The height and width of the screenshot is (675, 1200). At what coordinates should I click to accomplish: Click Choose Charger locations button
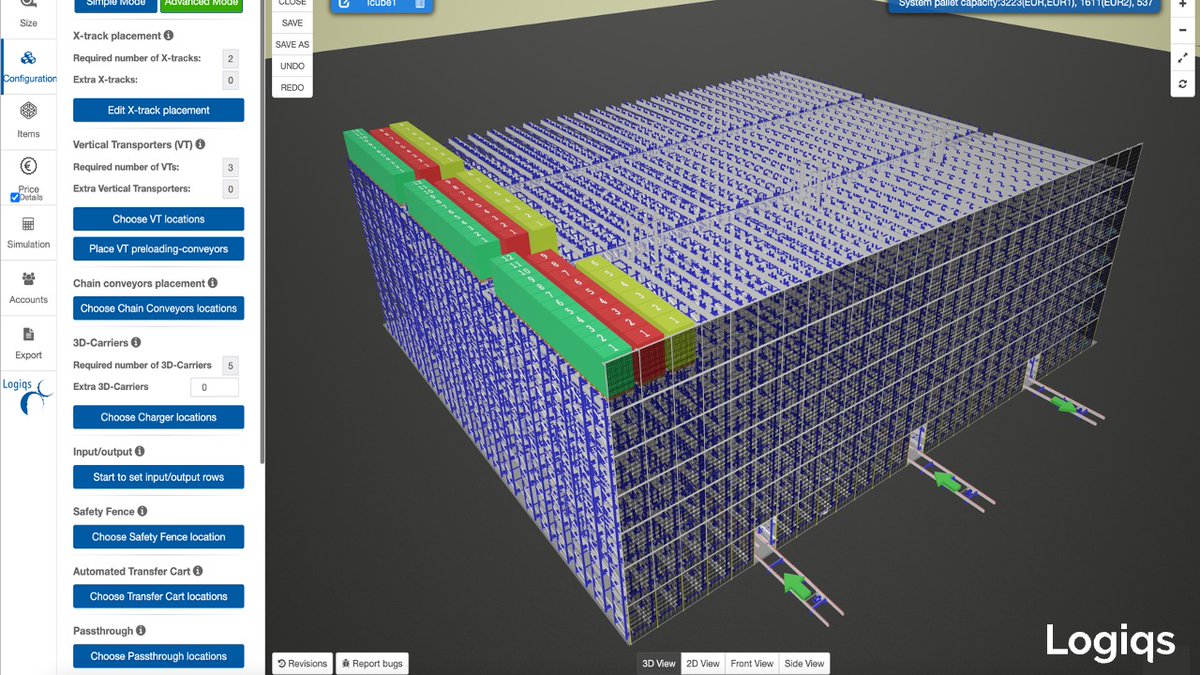(158, 417)
